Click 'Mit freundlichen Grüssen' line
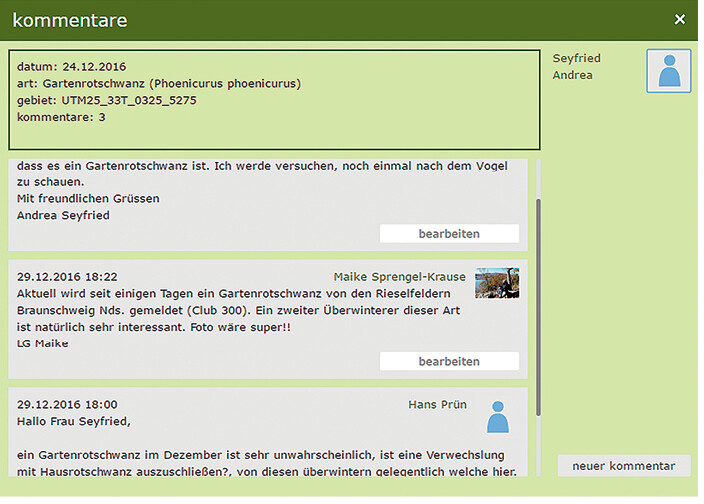Screen dimensions: 704x504 88,198
